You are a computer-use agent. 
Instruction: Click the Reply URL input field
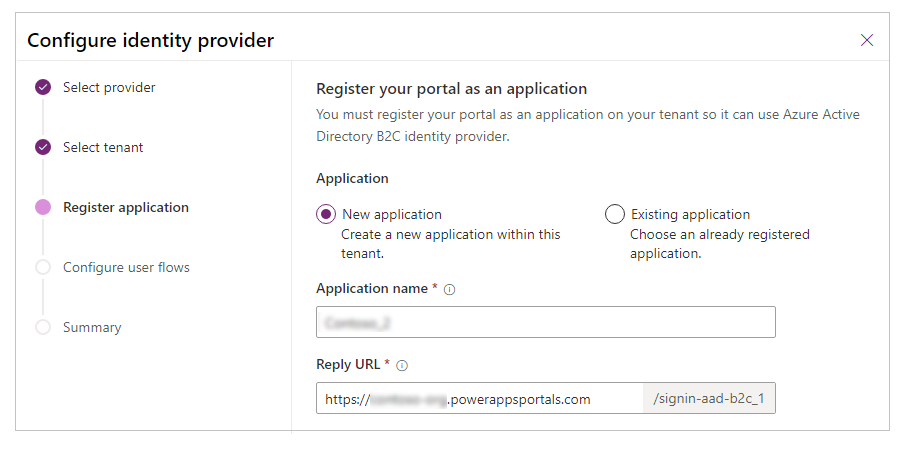point(480,399)
